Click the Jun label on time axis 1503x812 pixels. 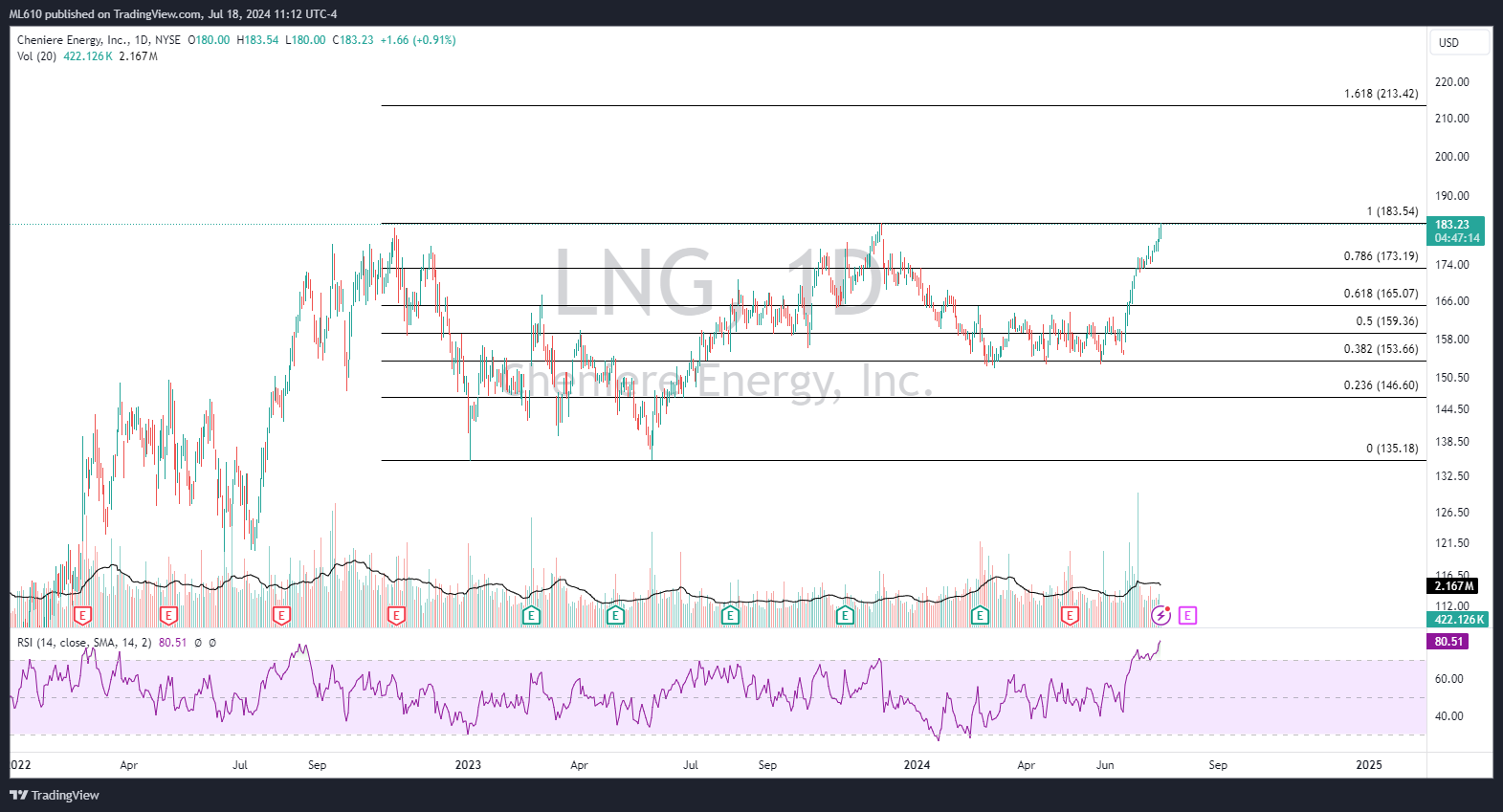(x=1105, y=765)
